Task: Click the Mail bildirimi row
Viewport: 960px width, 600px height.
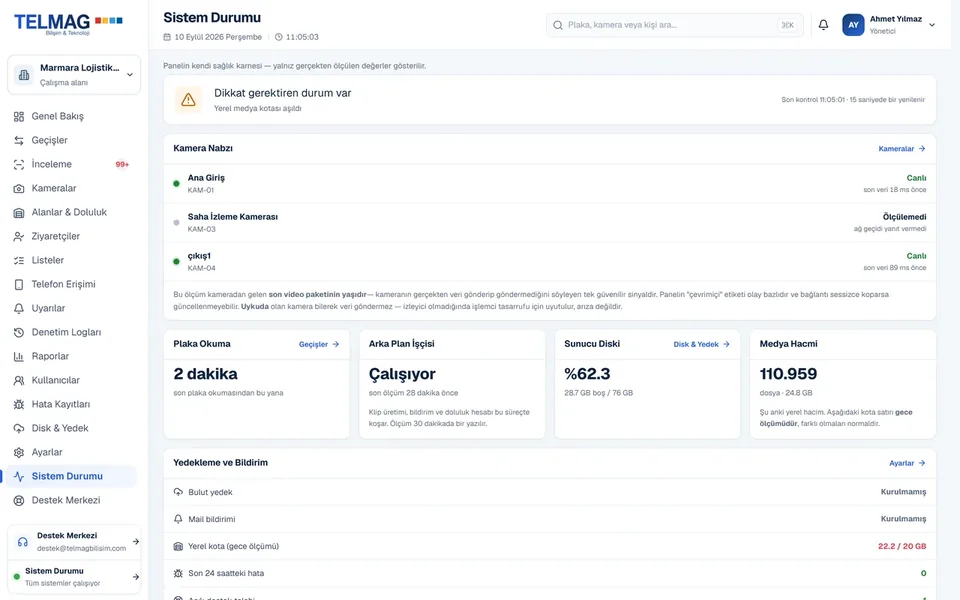Action: coord(550,519)
